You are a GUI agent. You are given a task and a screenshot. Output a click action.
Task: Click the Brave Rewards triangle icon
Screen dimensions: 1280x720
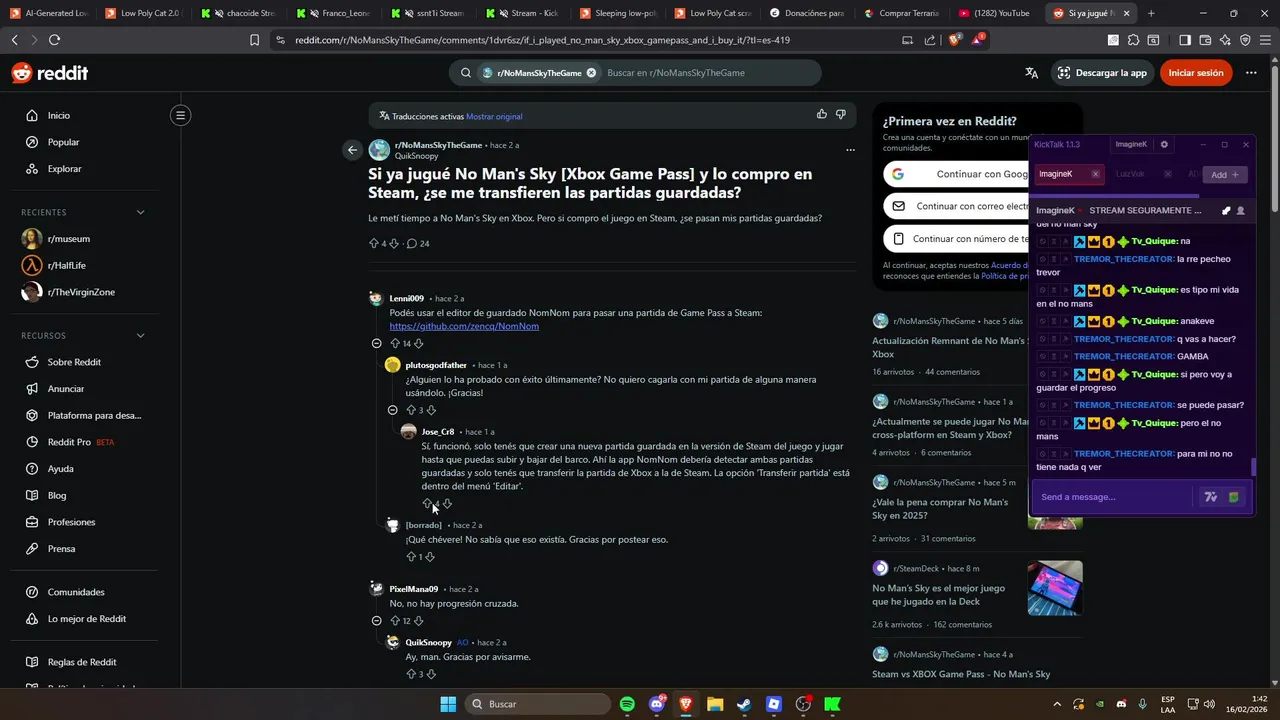978,40
